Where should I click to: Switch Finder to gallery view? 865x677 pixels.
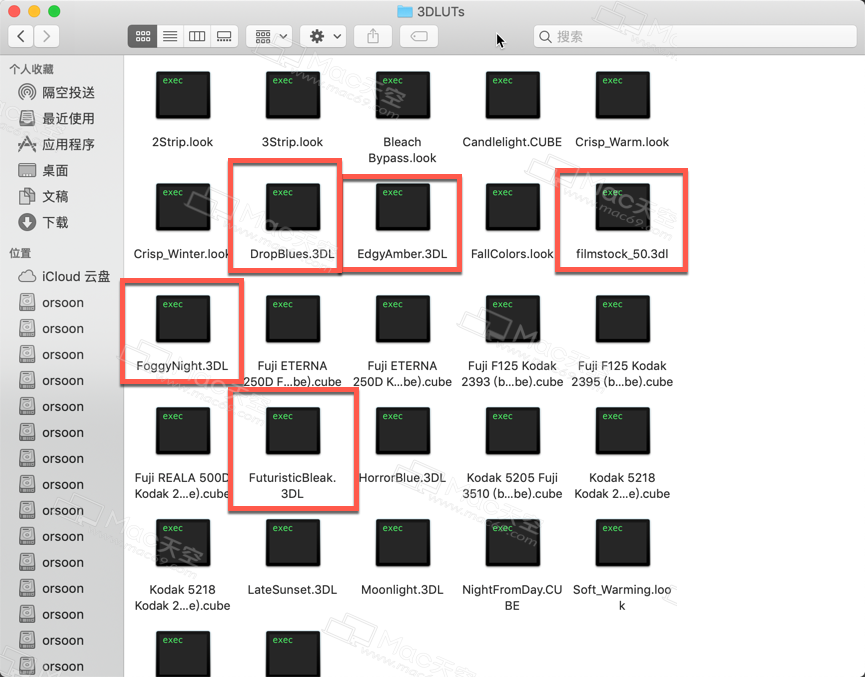pos(224,36)
